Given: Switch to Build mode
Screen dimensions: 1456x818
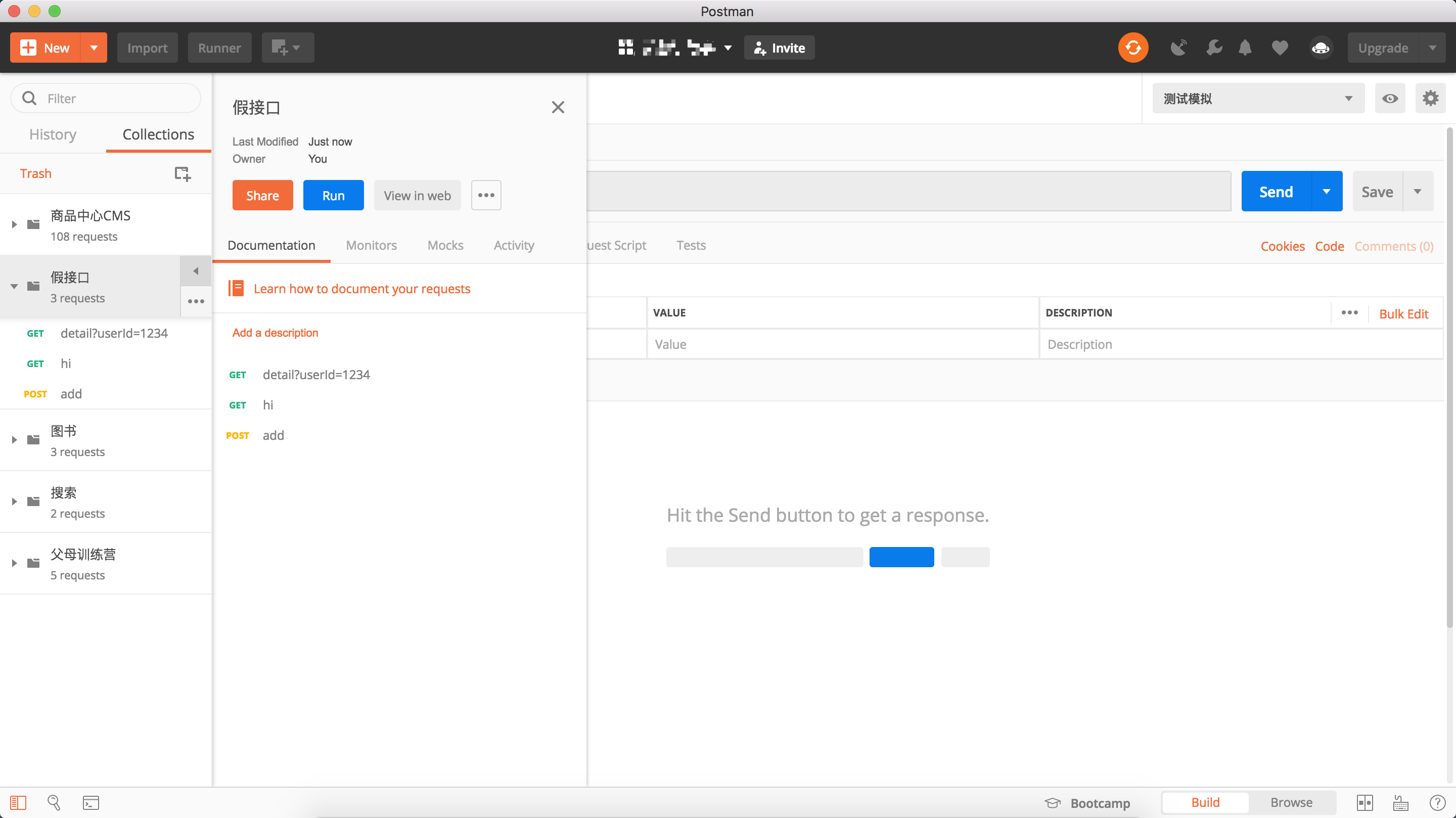Looking at the screenshot, I should (1205, 803).
